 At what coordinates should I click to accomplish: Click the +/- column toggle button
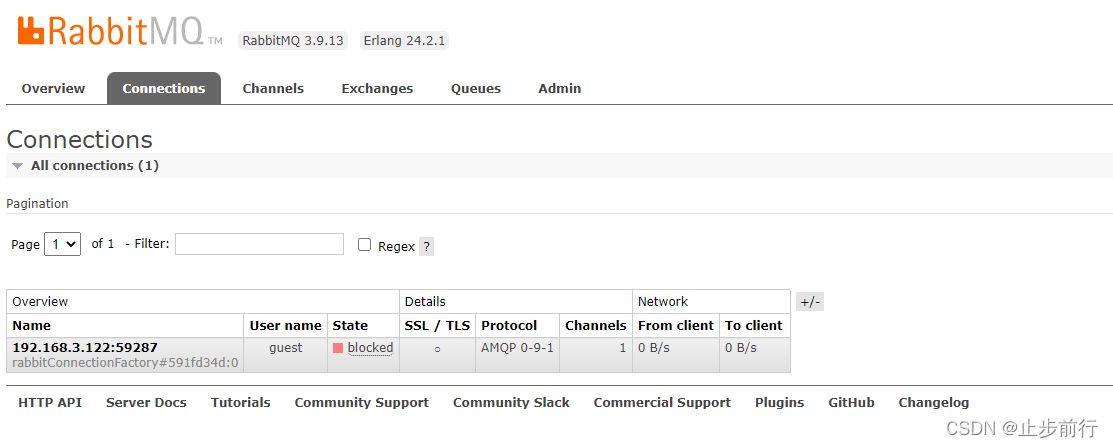(810, 302)
